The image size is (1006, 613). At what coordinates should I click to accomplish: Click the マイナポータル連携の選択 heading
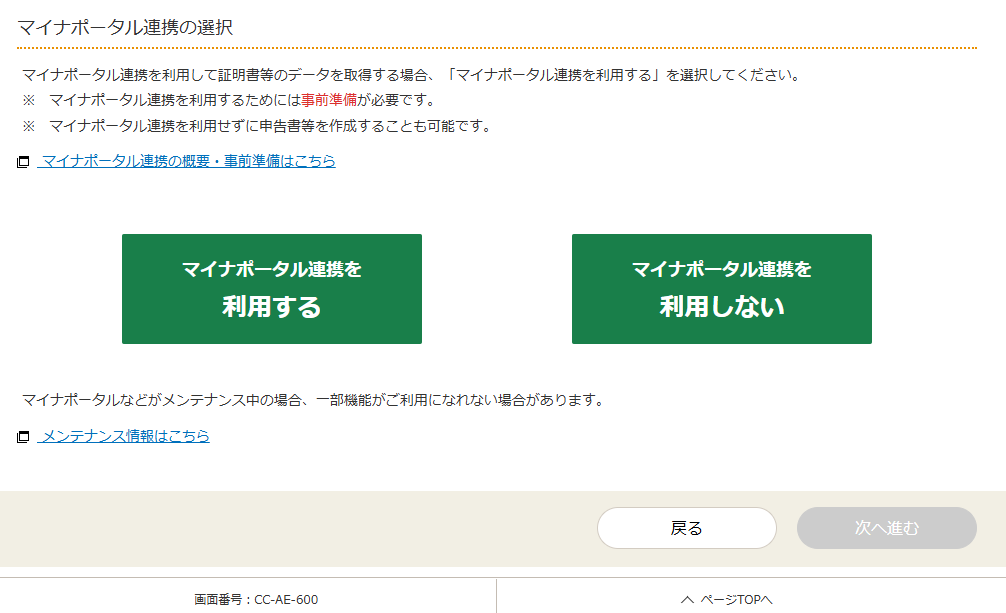coord(125,27)
